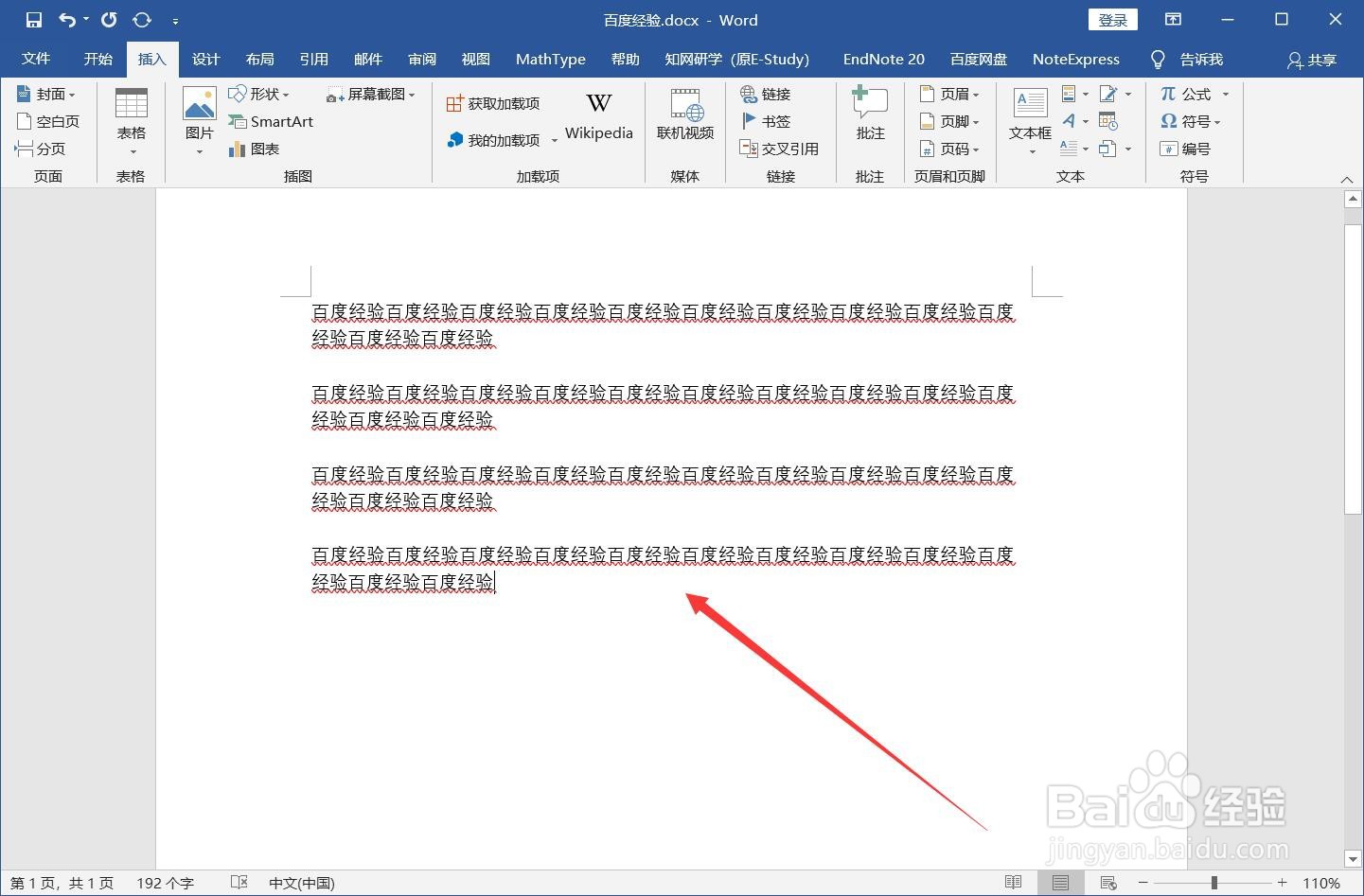
Task: Open the EndNote 20 tab
Action: pyautogui.click(x=882, y=59)
